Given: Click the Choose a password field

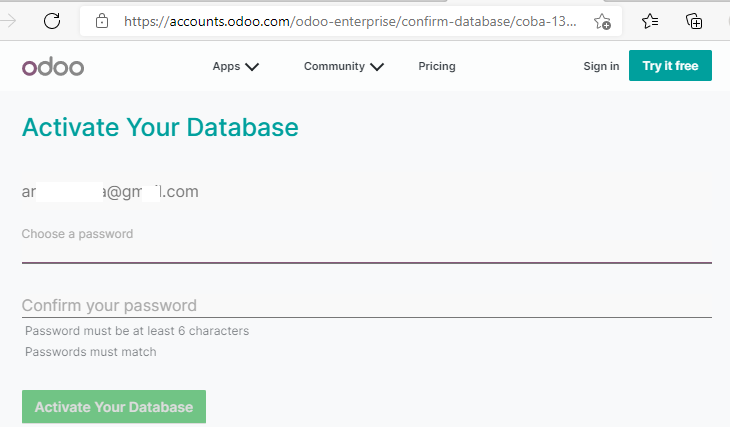Looking at the screenshot, I should 367,245.
